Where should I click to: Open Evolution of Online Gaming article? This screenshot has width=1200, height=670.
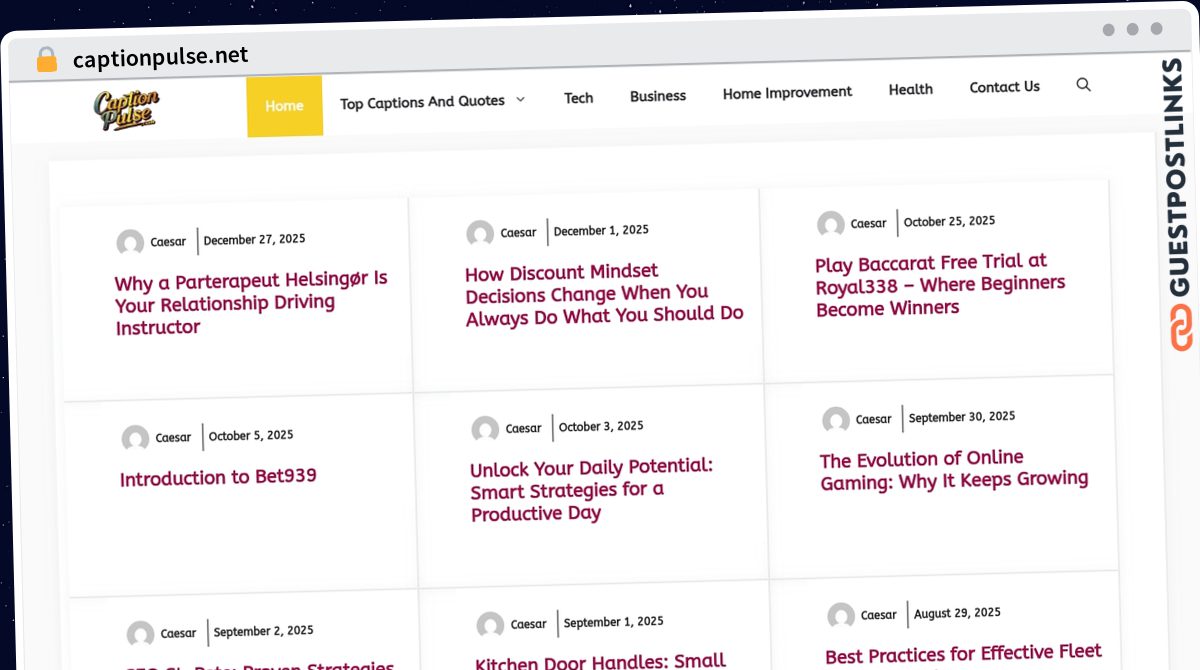pyautogui.click(x=954, y=470)
